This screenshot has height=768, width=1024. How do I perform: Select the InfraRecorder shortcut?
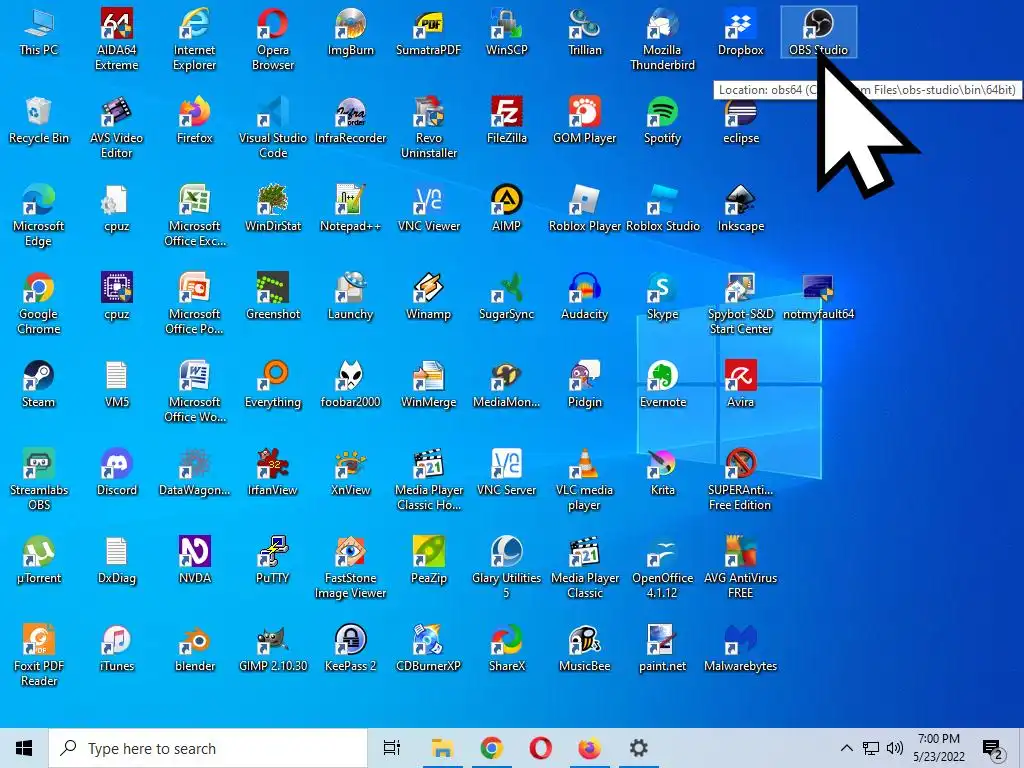tap(351, 120)
